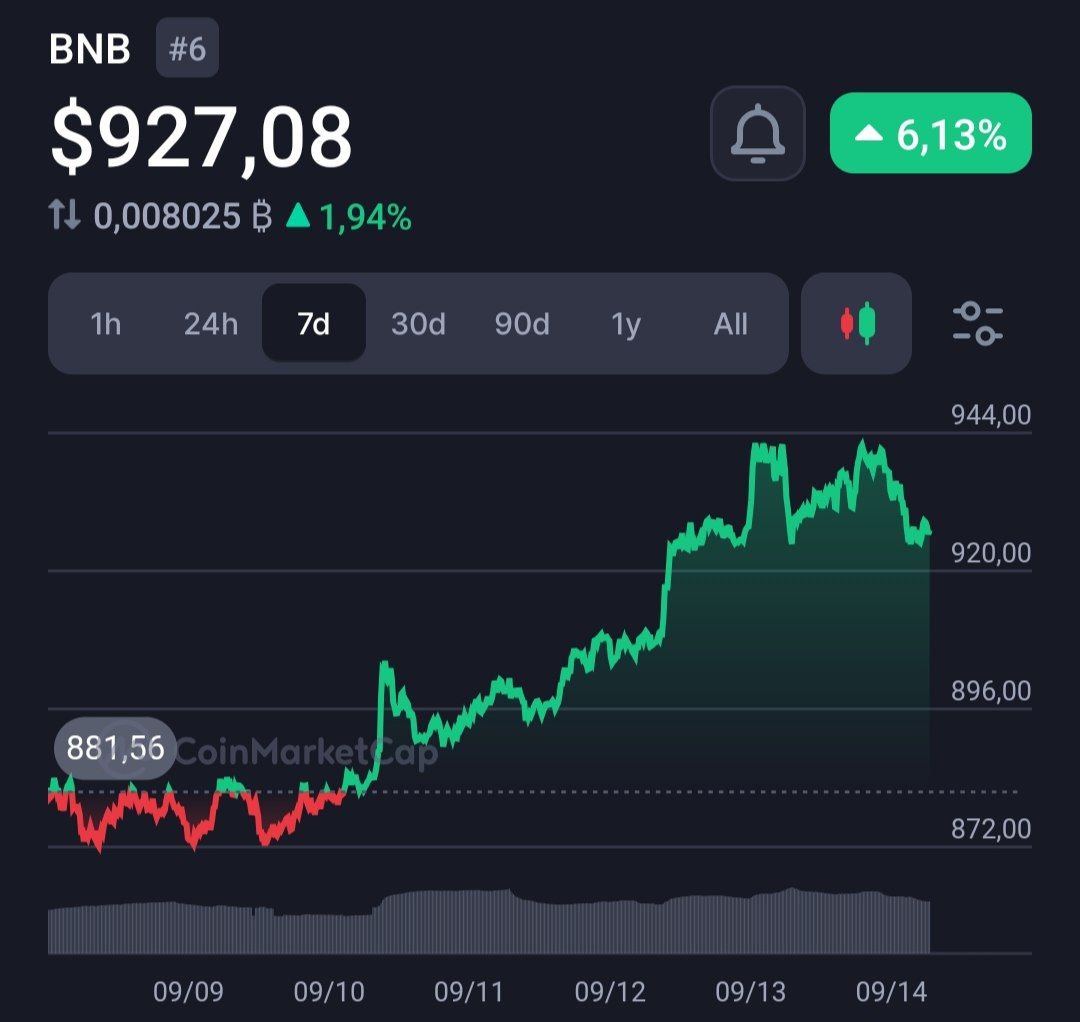Screen dimensions: 1080x1022
Task: Tap the green triangle next to 1,94%
Action: click(297, 216)
